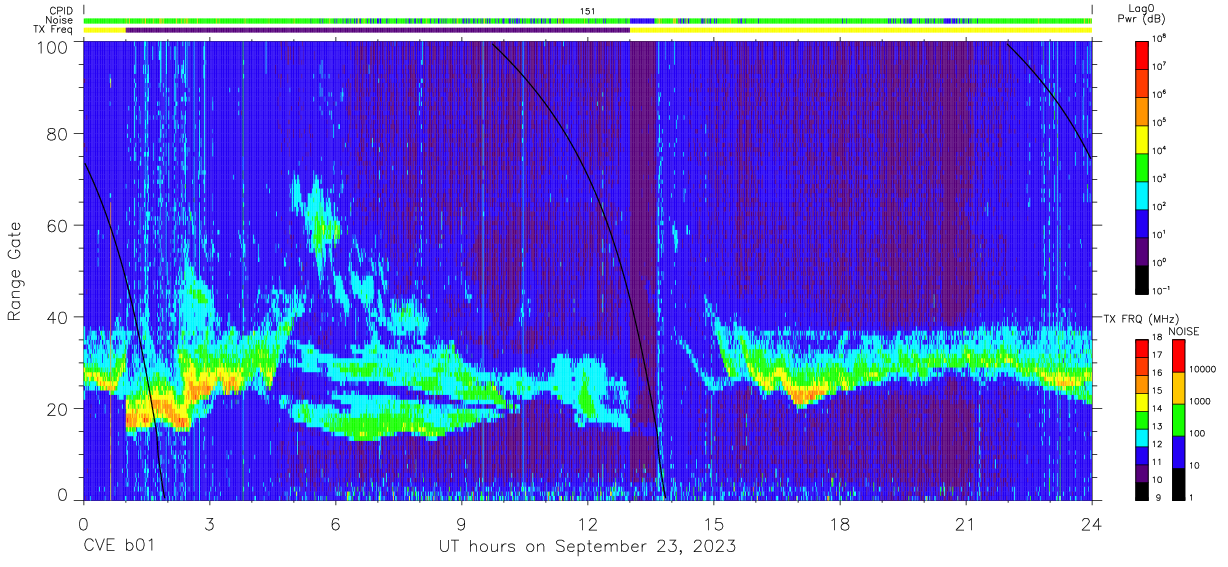Click the UT hours on September 23, 2023 caption
This screenshot has width=1228, height=567.
point(587,547)
